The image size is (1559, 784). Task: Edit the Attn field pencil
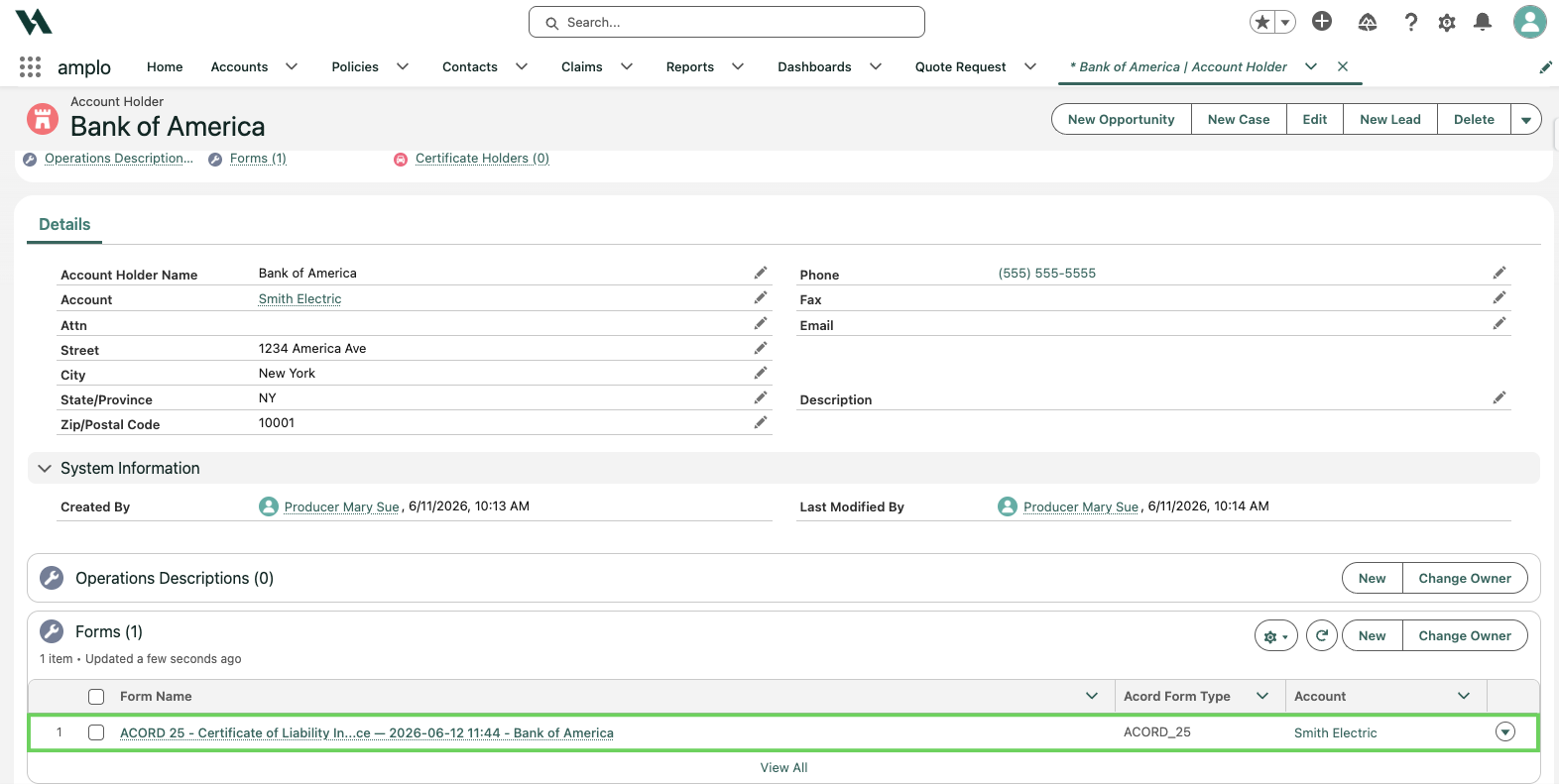coord(761,323)
